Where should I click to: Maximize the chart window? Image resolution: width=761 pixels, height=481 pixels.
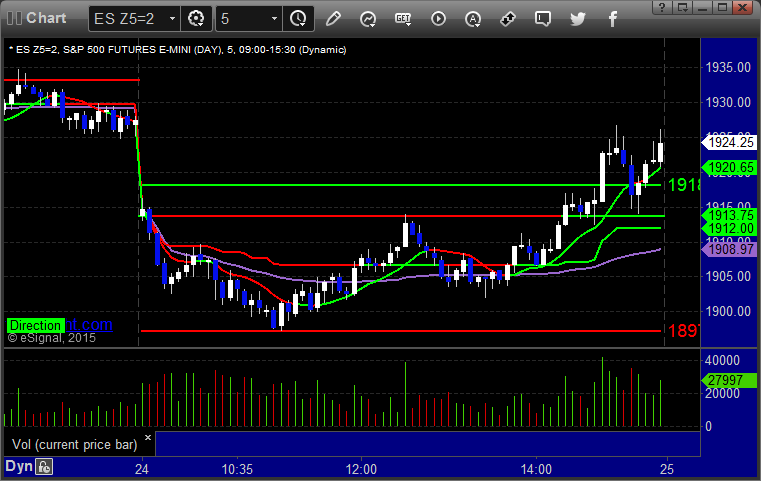coord(722,7)
